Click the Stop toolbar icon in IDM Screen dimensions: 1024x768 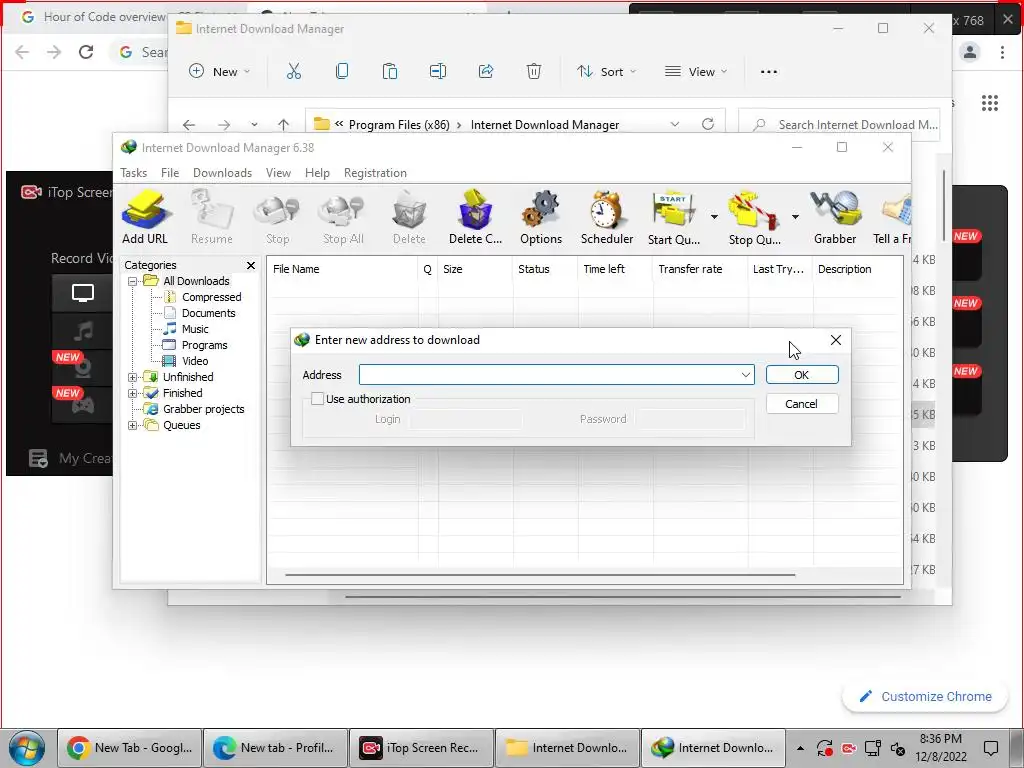[277, 217]
